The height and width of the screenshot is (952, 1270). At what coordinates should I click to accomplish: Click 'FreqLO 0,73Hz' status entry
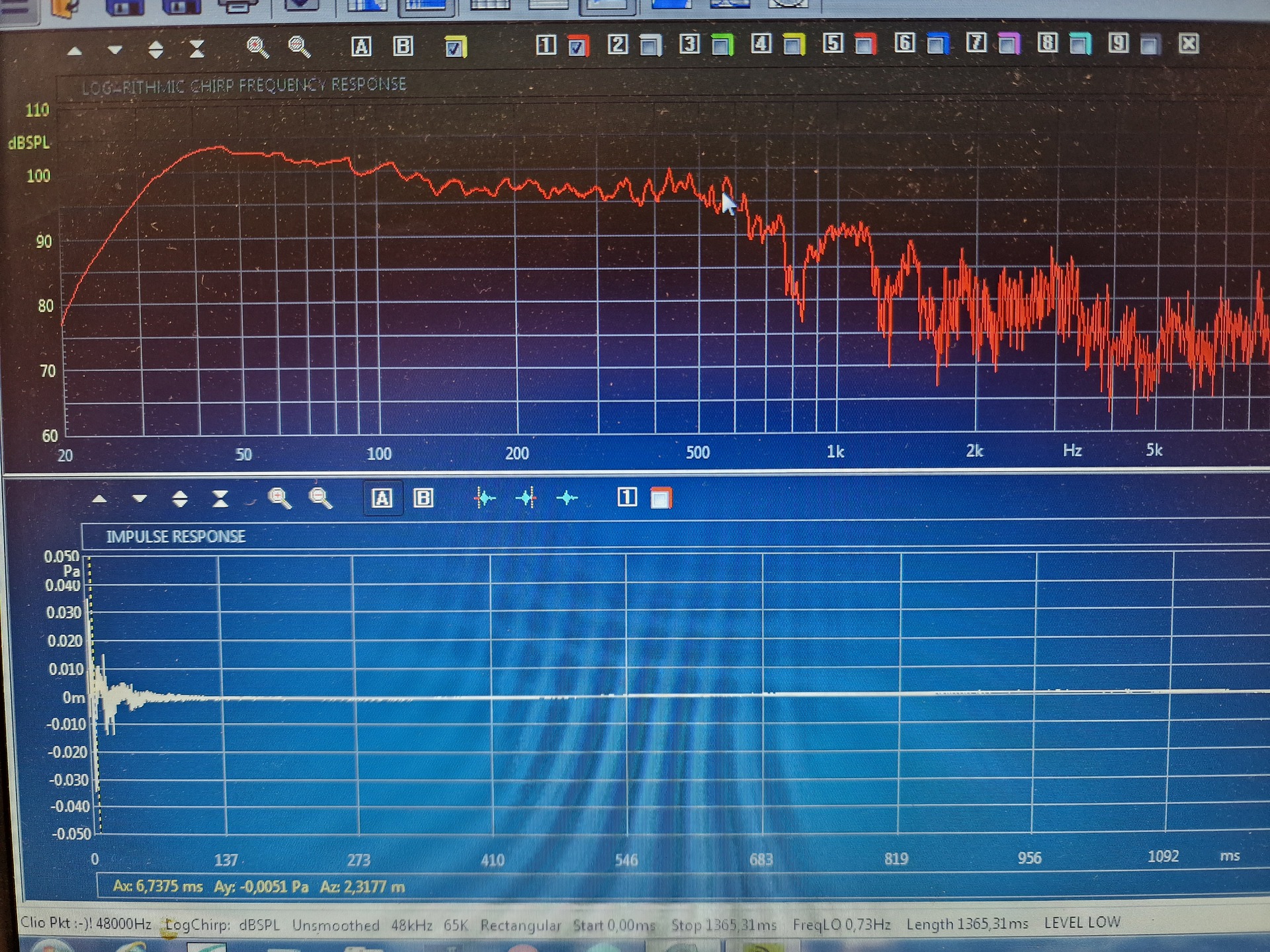click(841, 924)
